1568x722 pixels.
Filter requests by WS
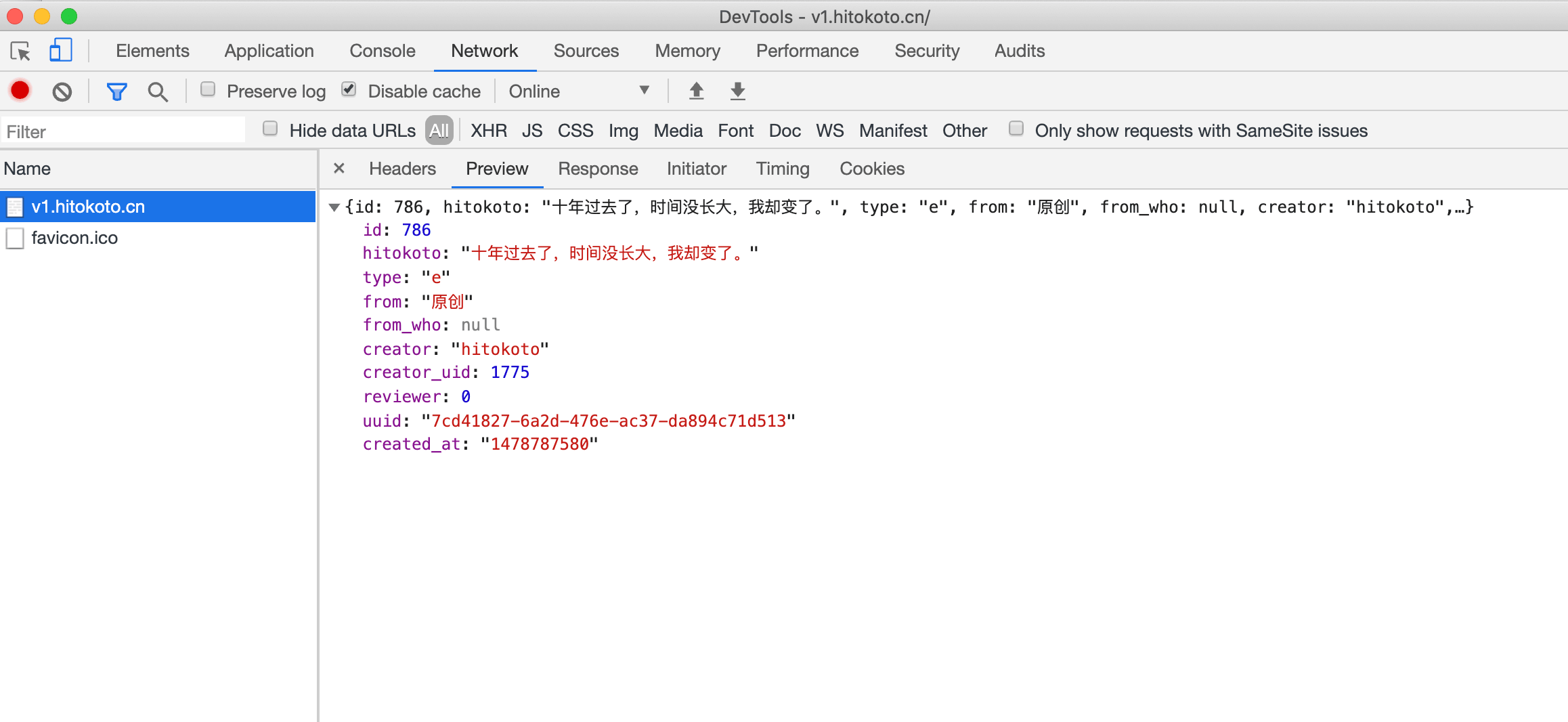(830, 130)
